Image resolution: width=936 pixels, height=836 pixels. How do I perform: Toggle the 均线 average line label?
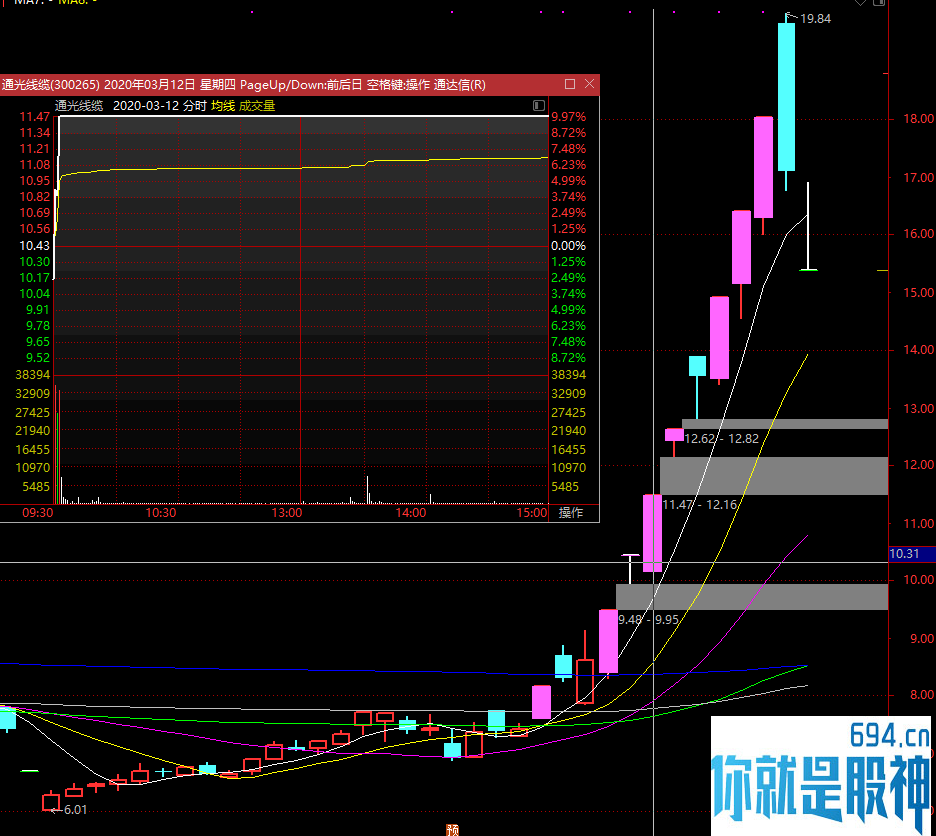point(223,106)
